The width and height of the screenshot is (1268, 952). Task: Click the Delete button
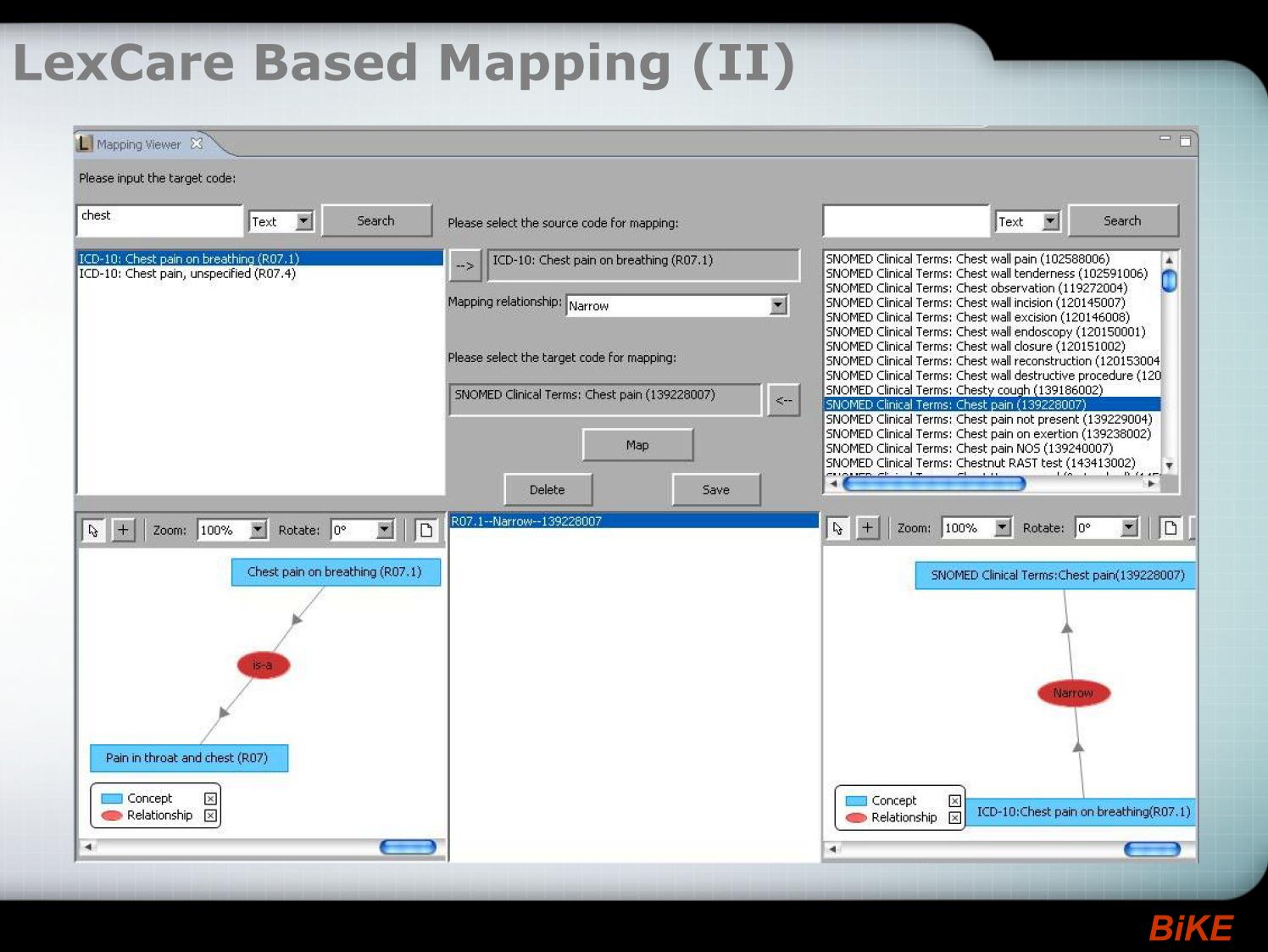coord(548,490)
